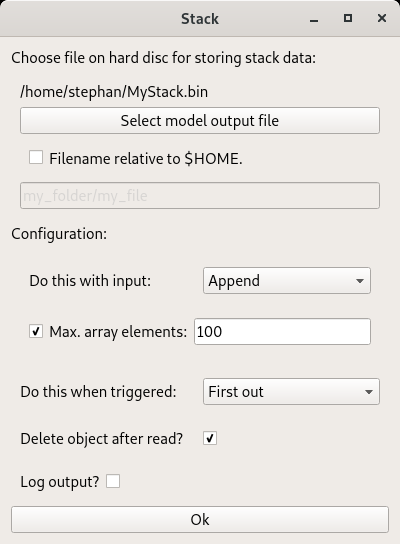
Task: Close the Stack dialog
Action: coord(382,18)
